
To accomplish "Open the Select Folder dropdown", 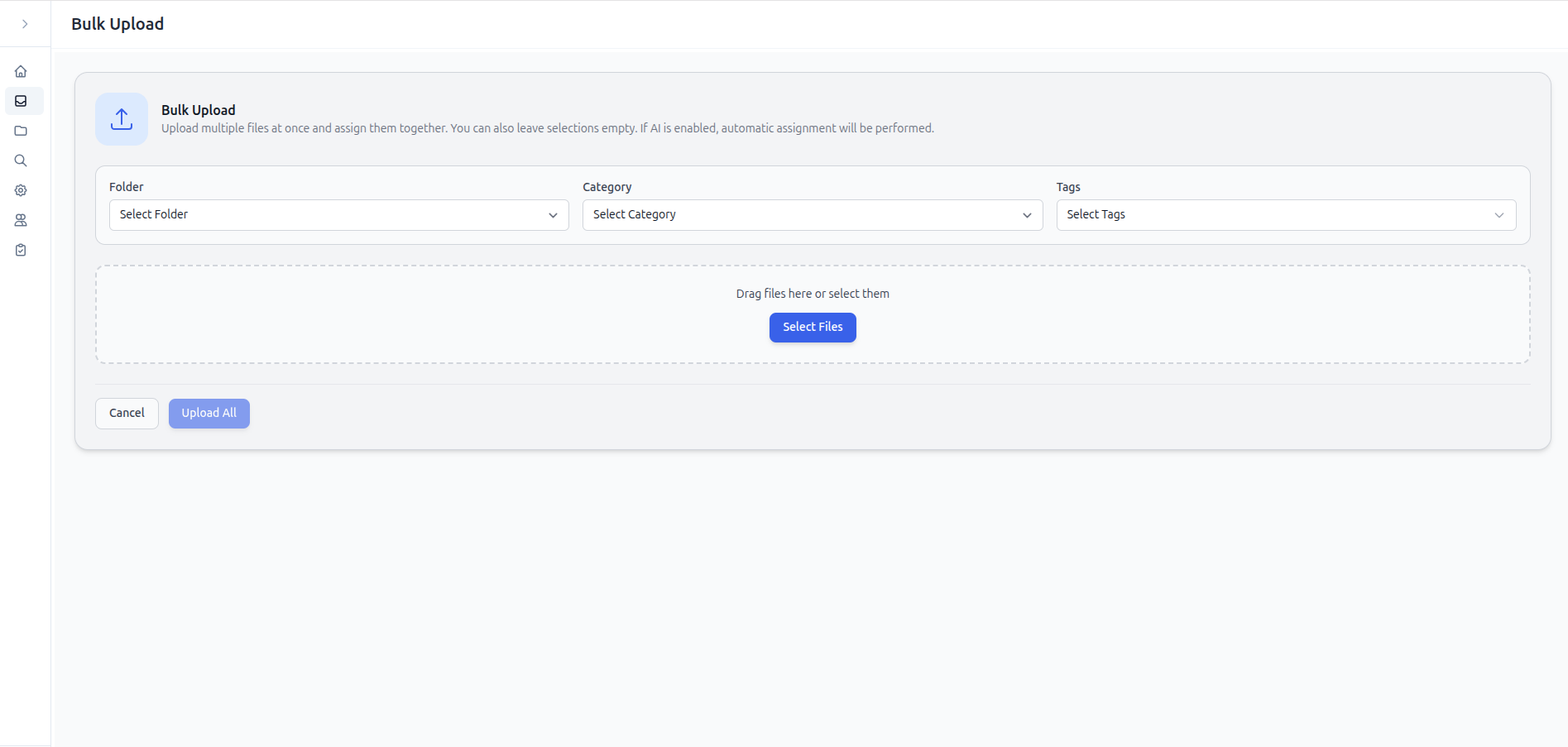I will pyautogui.click(x=339, y=215).
